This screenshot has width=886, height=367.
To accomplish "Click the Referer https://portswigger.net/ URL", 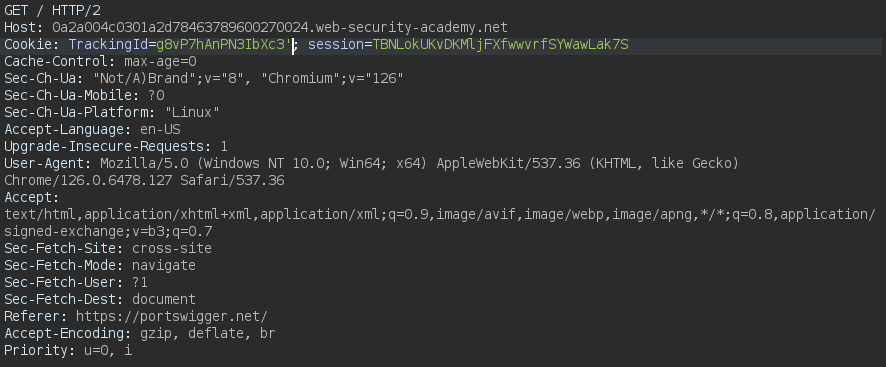I will click(x=172, y=316).
